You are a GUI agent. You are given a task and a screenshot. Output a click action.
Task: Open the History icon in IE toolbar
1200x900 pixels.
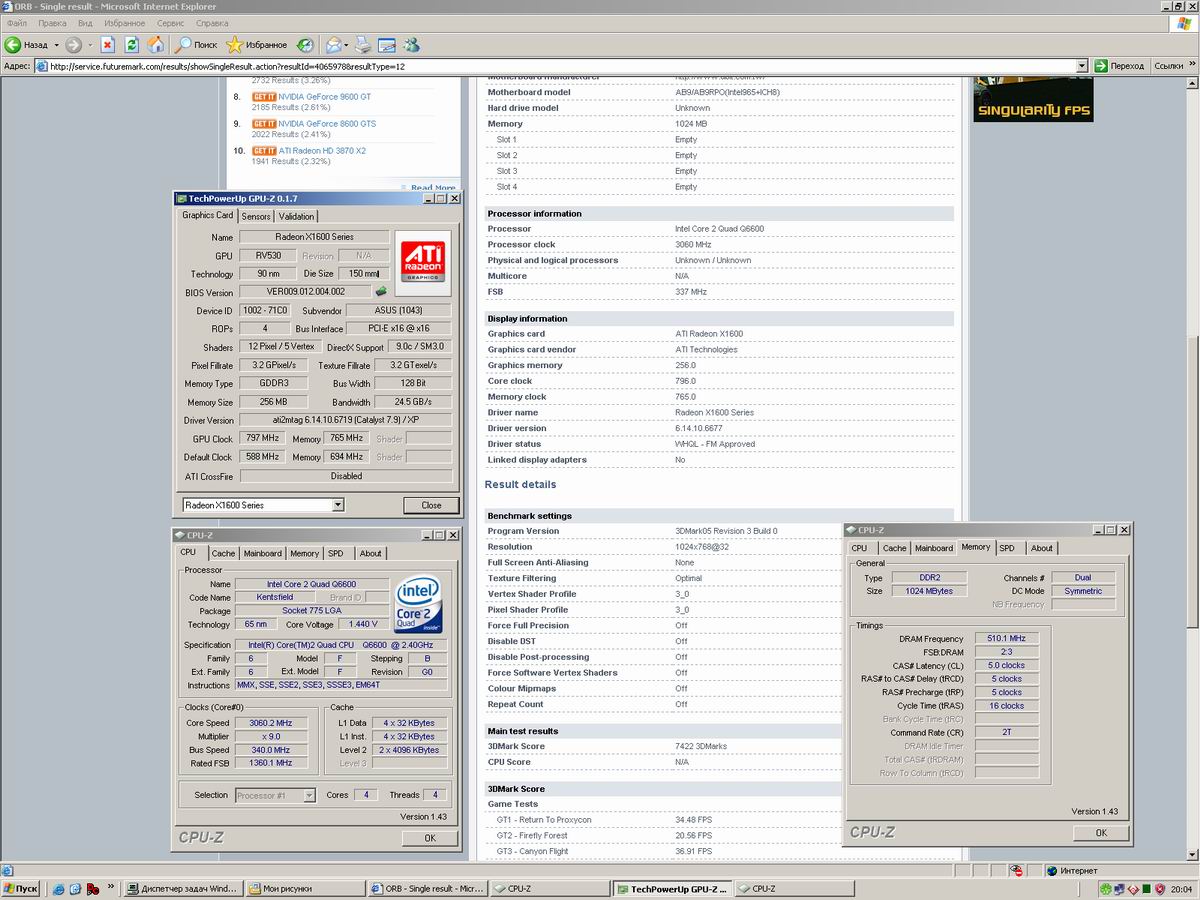pyautogui.click(x=306, y=45)
